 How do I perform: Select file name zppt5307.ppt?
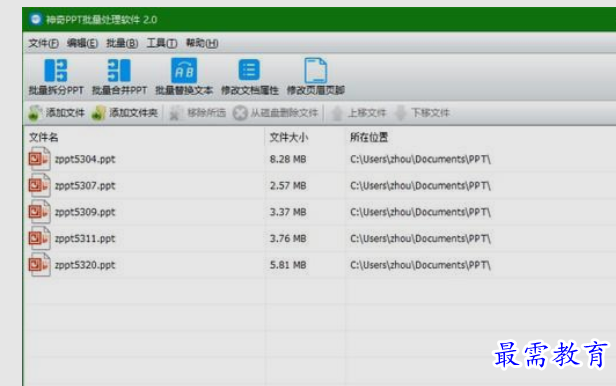click(85, 186)
